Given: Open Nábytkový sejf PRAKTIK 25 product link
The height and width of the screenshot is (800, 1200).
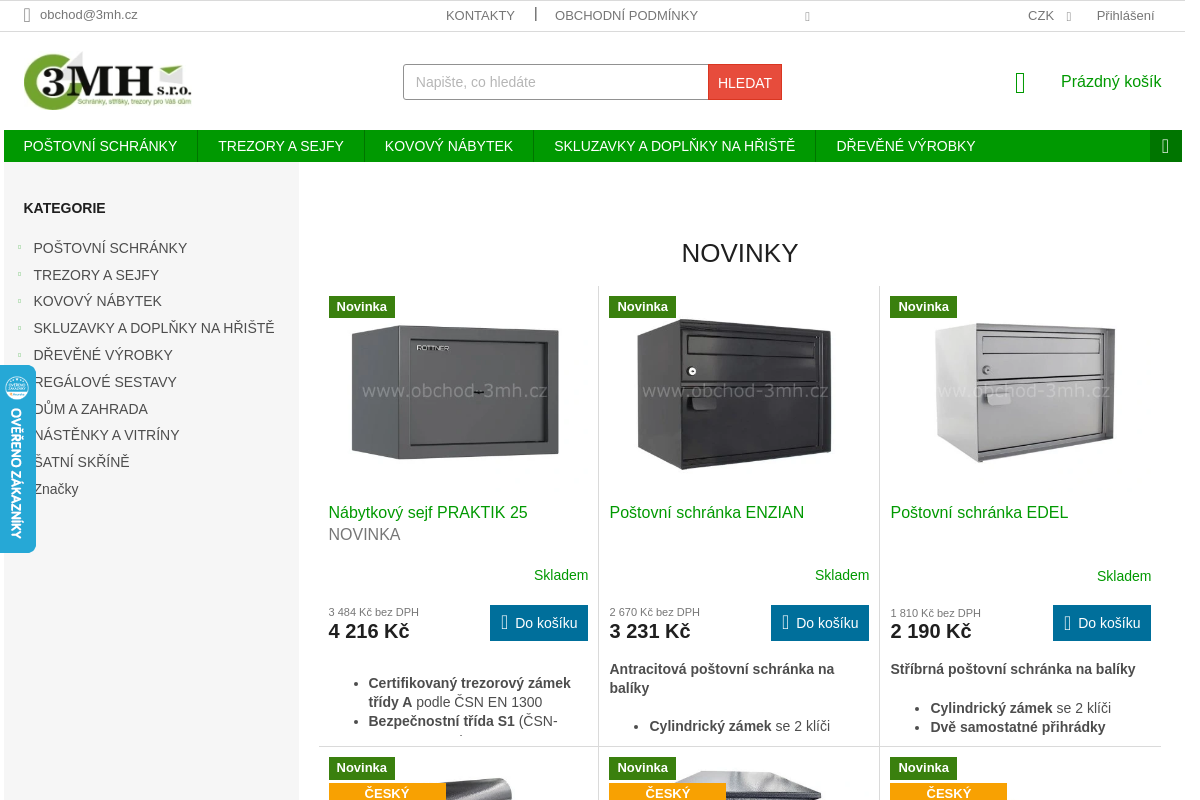Looking at the screenshot, I should pos(427,512).
